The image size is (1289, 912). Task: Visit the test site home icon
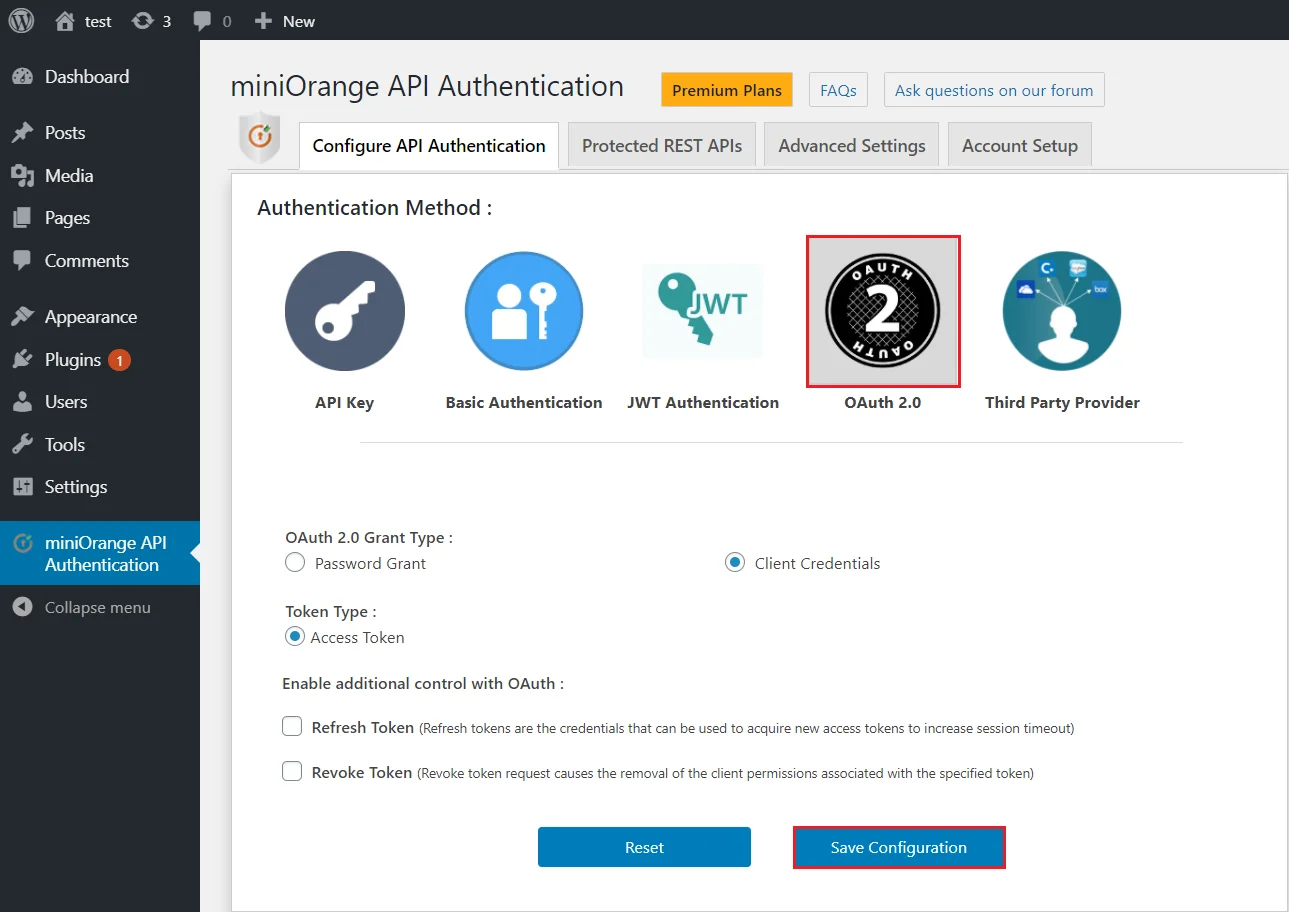(x=65, y=20)
